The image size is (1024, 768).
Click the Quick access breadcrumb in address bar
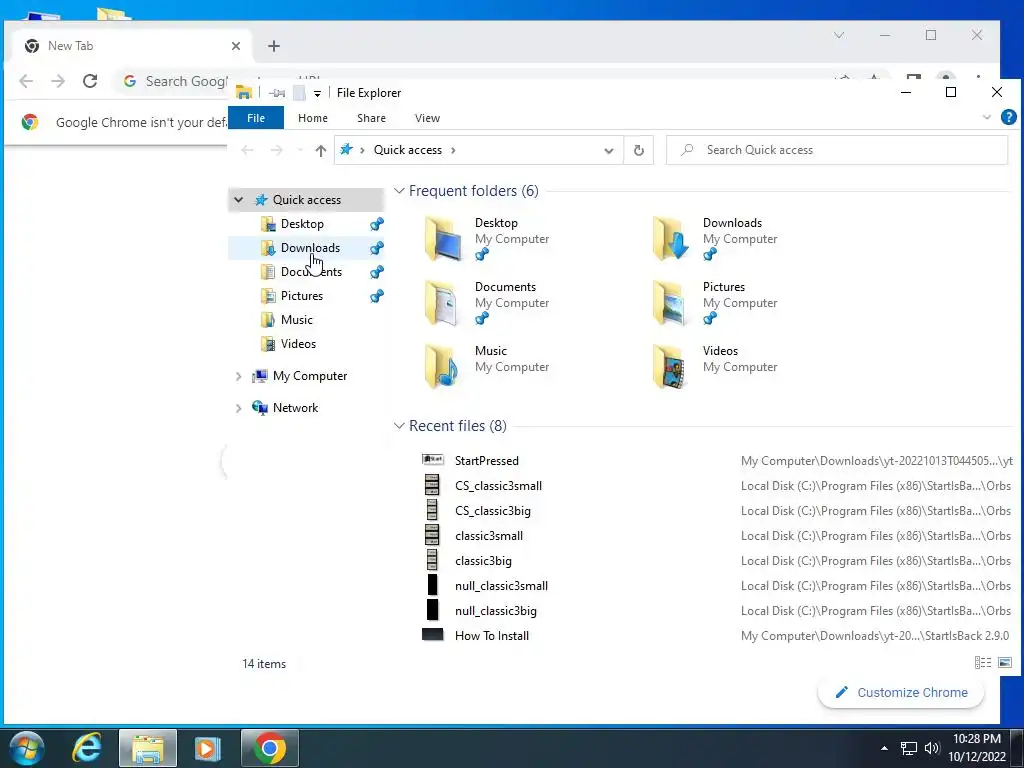pos(408,150)
